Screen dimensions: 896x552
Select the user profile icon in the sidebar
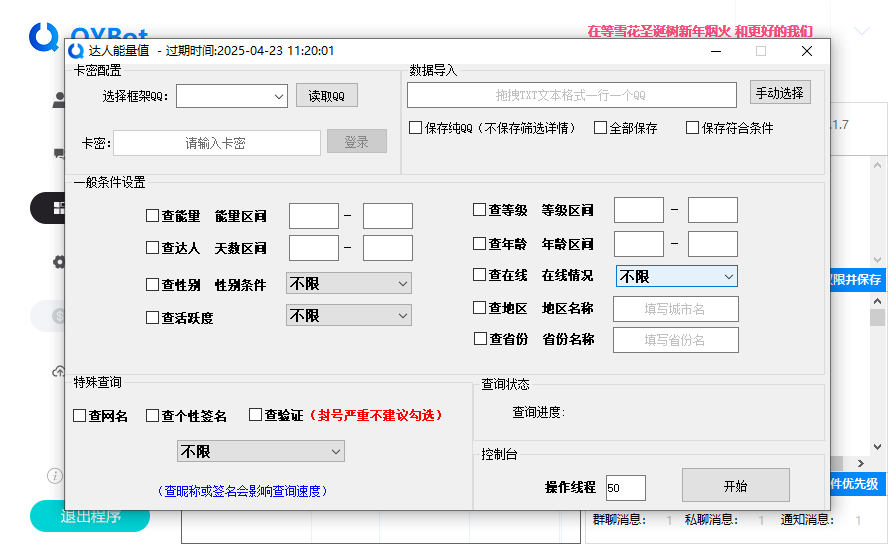(x=59, y=100)
